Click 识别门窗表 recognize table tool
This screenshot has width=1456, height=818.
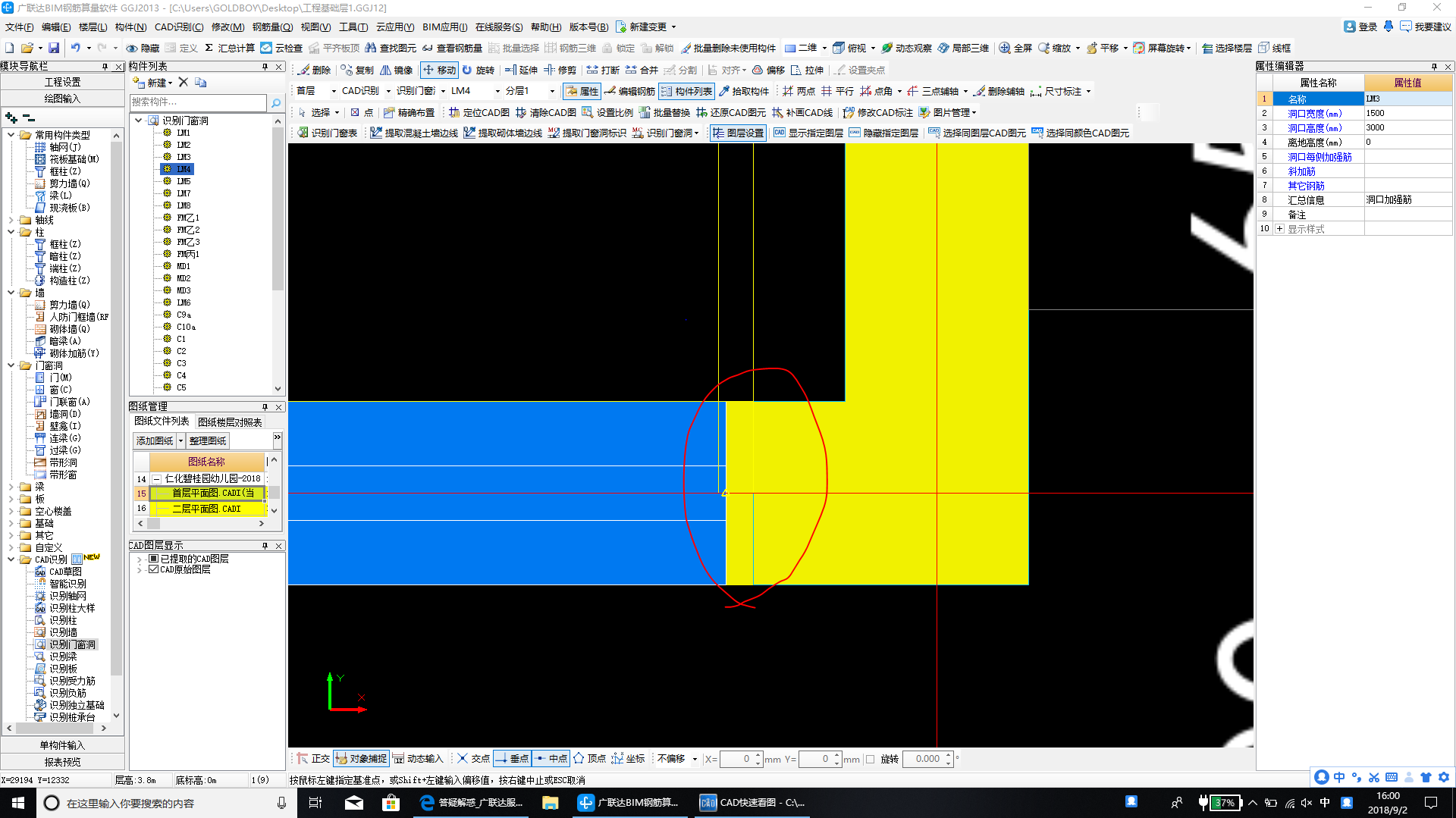[328, 133]
